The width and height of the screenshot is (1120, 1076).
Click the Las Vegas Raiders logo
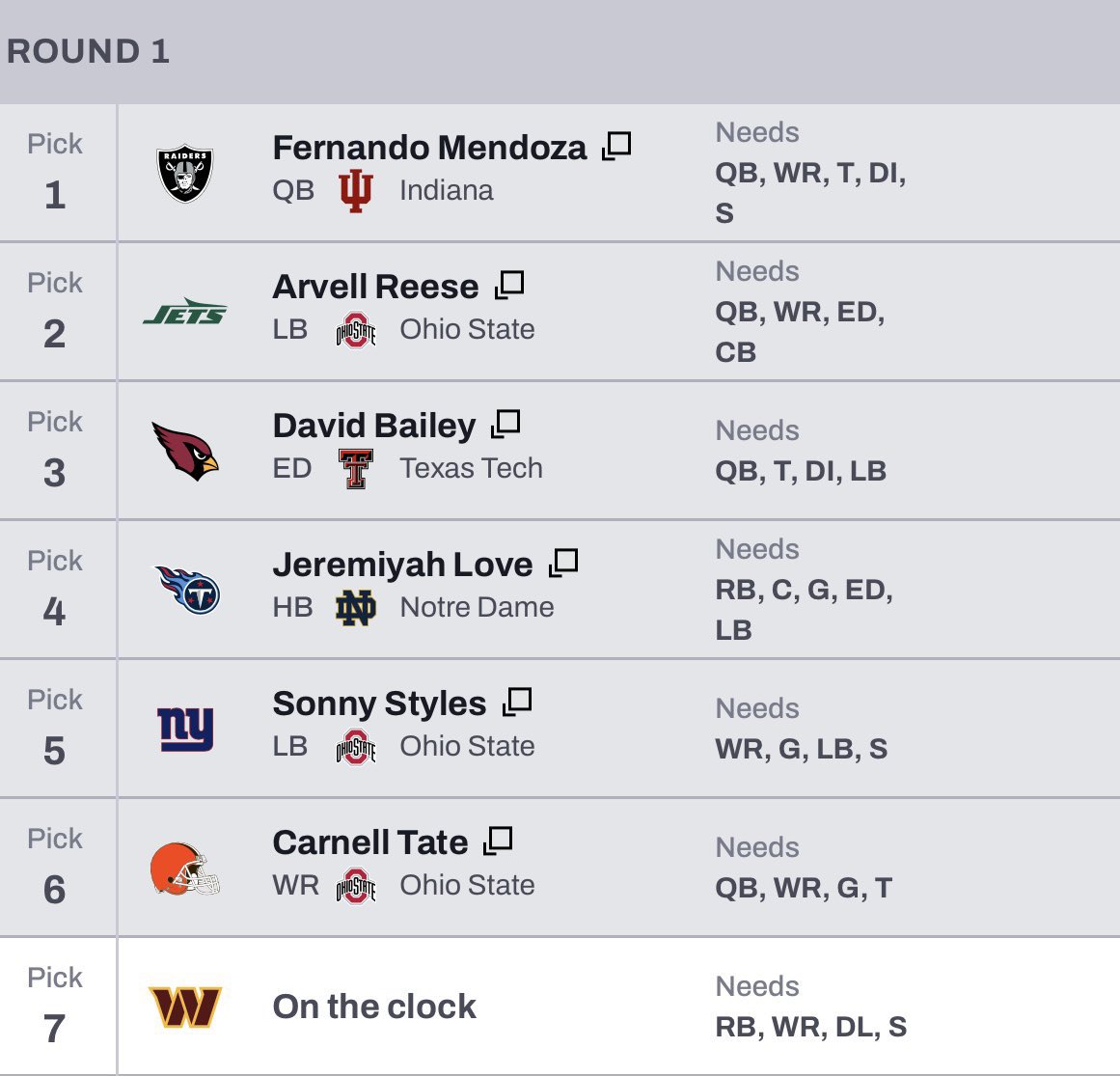pos(184,174)
